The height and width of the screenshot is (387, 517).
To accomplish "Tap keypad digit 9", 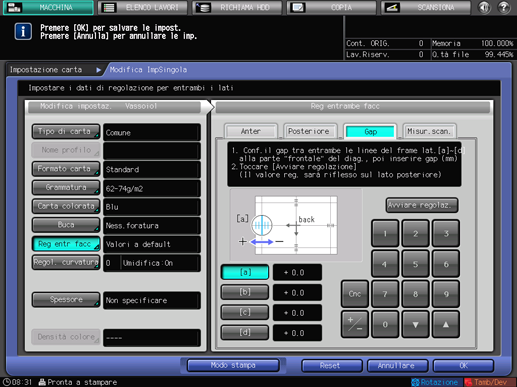I will pos(446,294).
